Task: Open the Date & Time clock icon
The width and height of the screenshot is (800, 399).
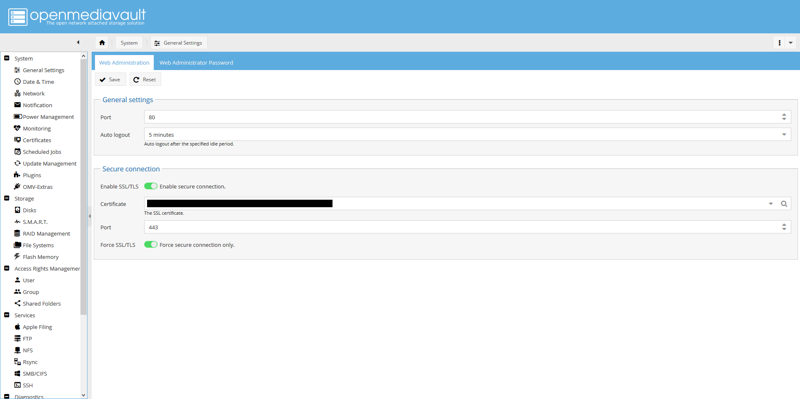Action: coord(17,82)
